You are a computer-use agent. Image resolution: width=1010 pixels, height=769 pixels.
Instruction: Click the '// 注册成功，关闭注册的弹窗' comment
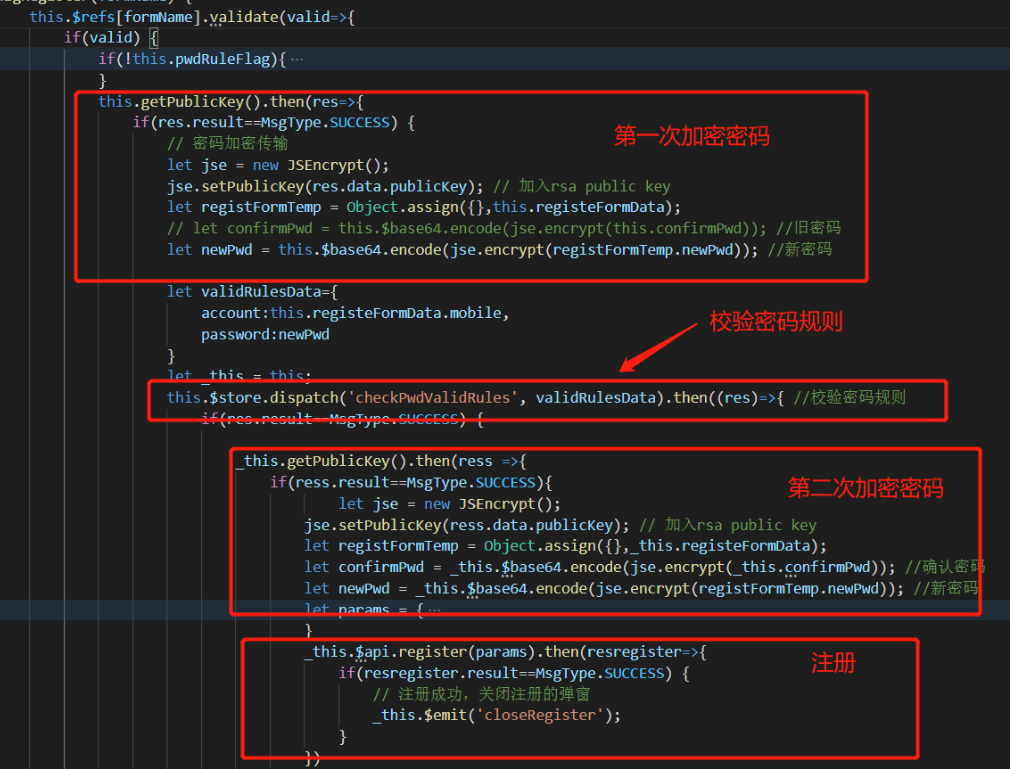(x=481, y=694)
